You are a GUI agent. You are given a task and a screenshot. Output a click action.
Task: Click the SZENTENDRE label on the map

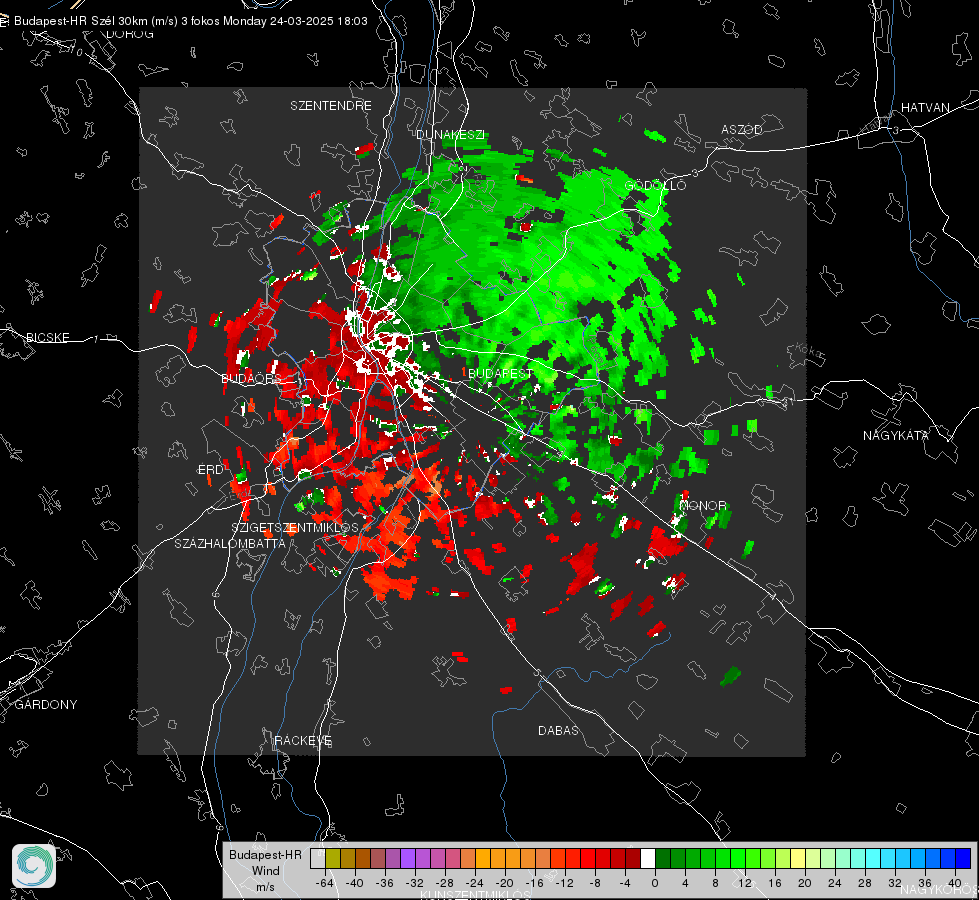point(331,106)
